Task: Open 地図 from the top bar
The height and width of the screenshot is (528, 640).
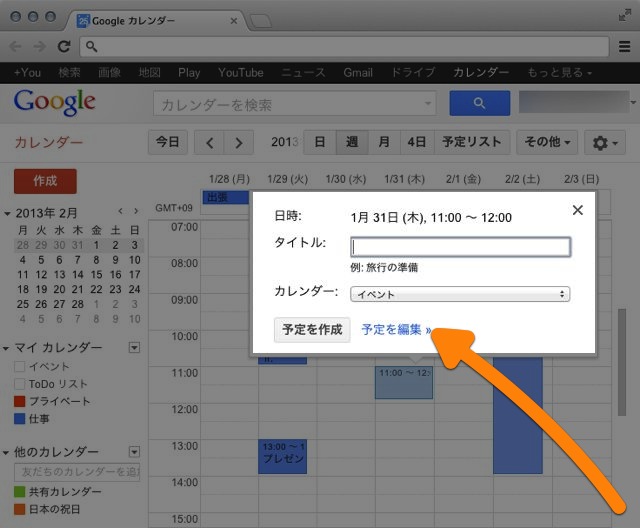Action: [x=149, y=73]
